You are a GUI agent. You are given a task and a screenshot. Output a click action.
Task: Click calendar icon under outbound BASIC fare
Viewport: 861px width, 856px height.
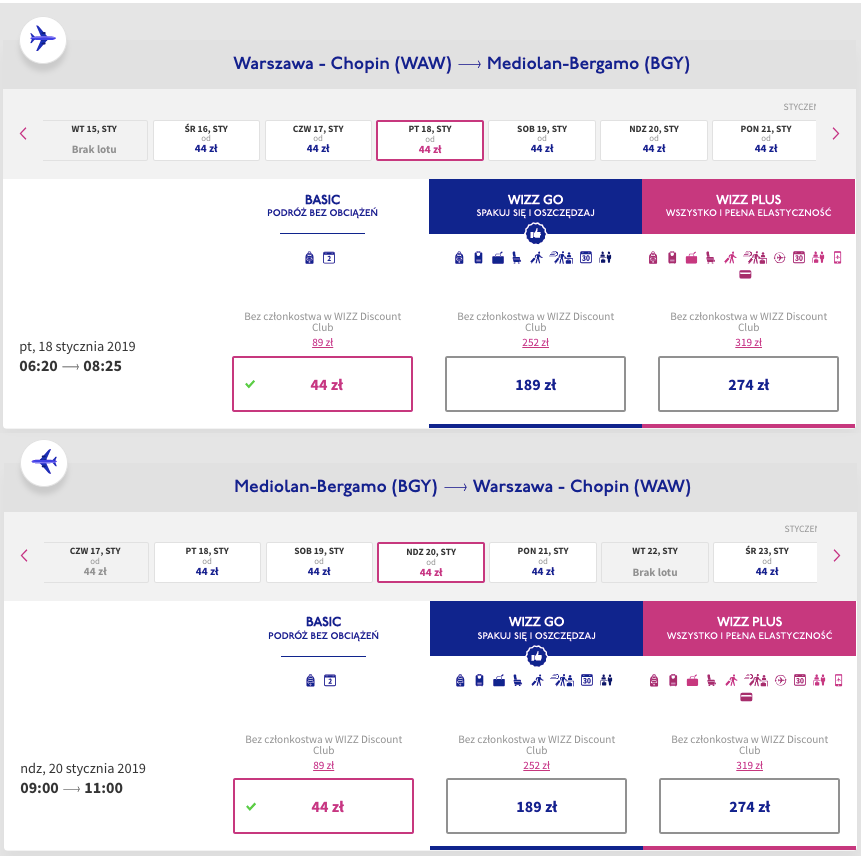[x=329, y=258]
